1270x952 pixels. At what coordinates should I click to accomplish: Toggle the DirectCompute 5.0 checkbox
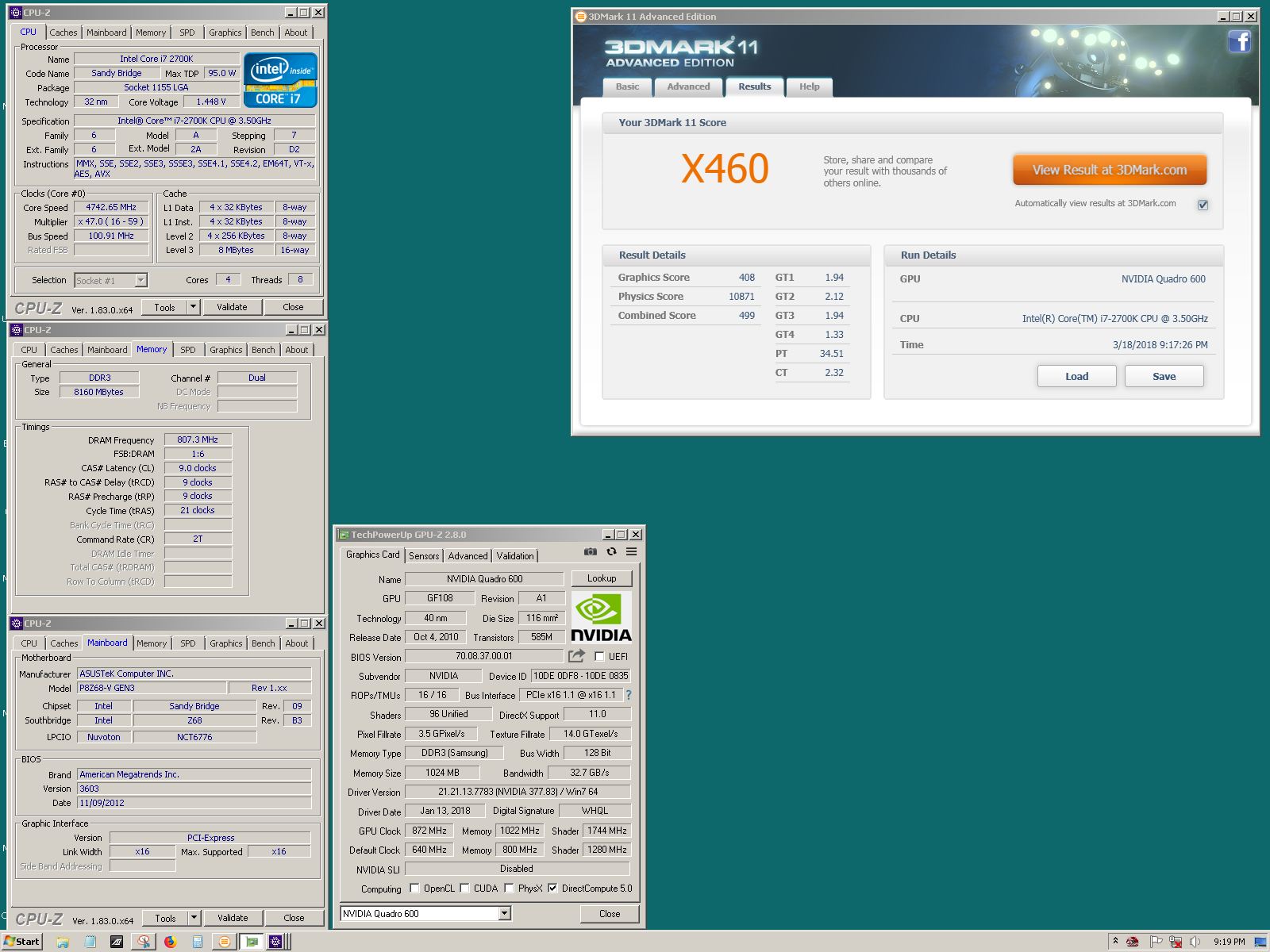(x=552, y=889)
